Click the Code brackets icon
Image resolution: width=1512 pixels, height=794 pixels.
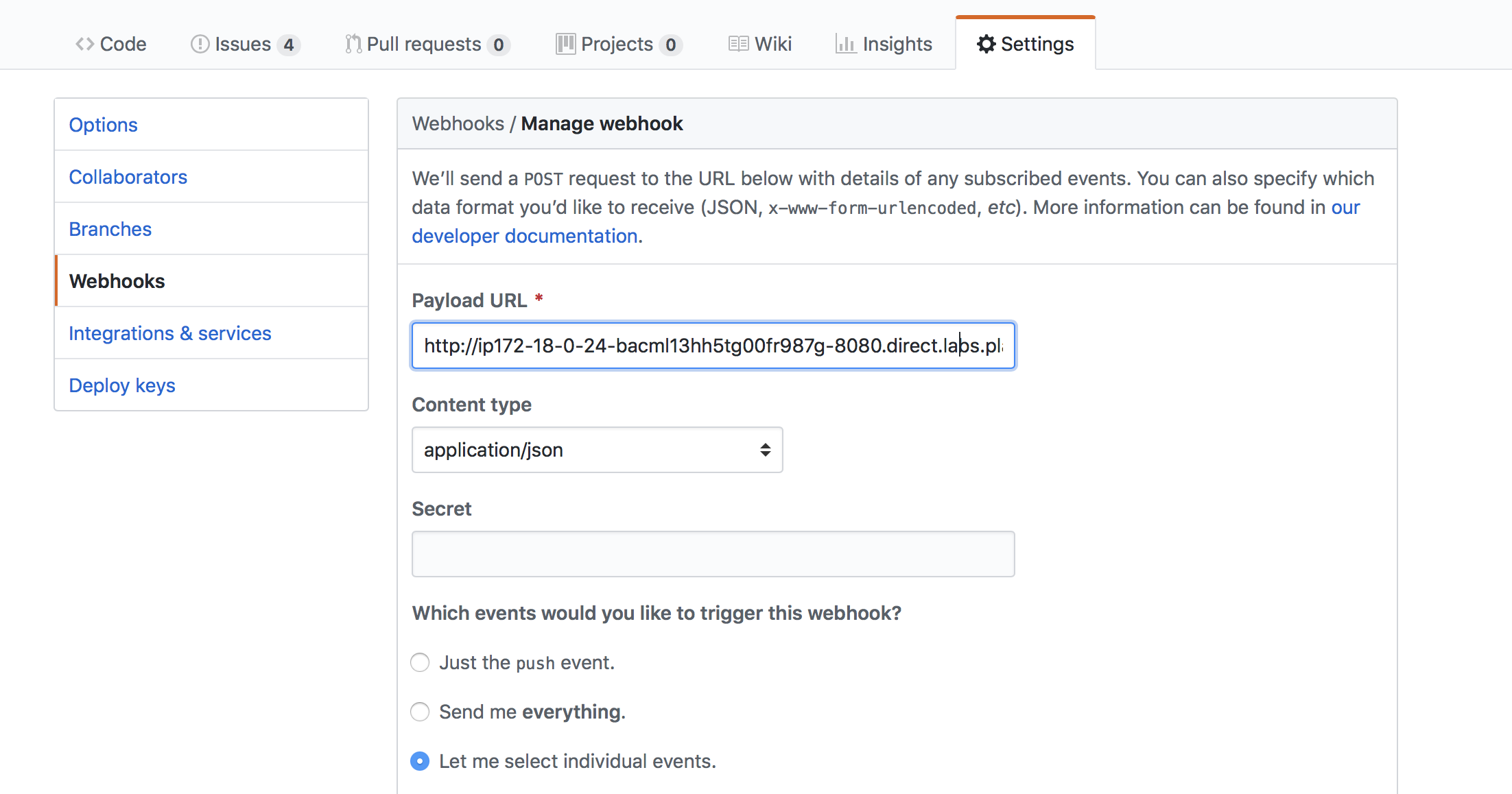tap(84, 44)
